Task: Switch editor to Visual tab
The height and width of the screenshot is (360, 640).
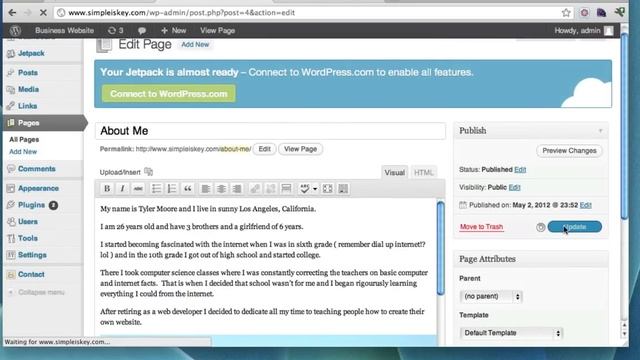Action: (394, 173)
